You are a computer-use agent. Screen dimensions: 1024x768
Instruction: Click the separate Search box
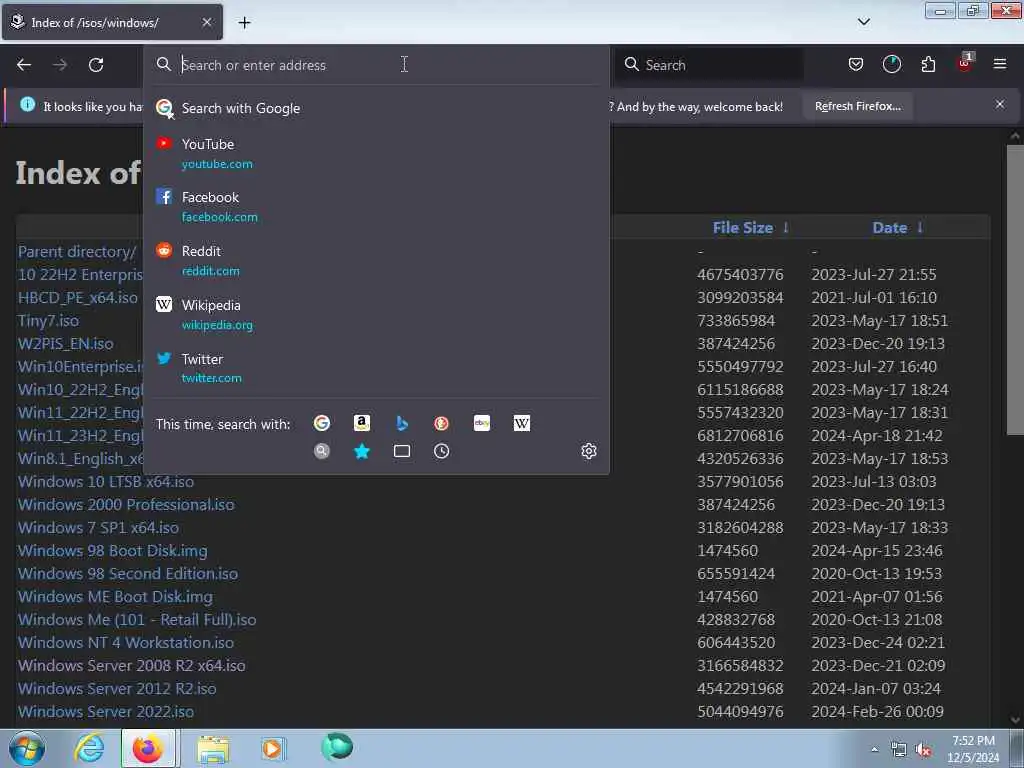(x=710, y=65)
